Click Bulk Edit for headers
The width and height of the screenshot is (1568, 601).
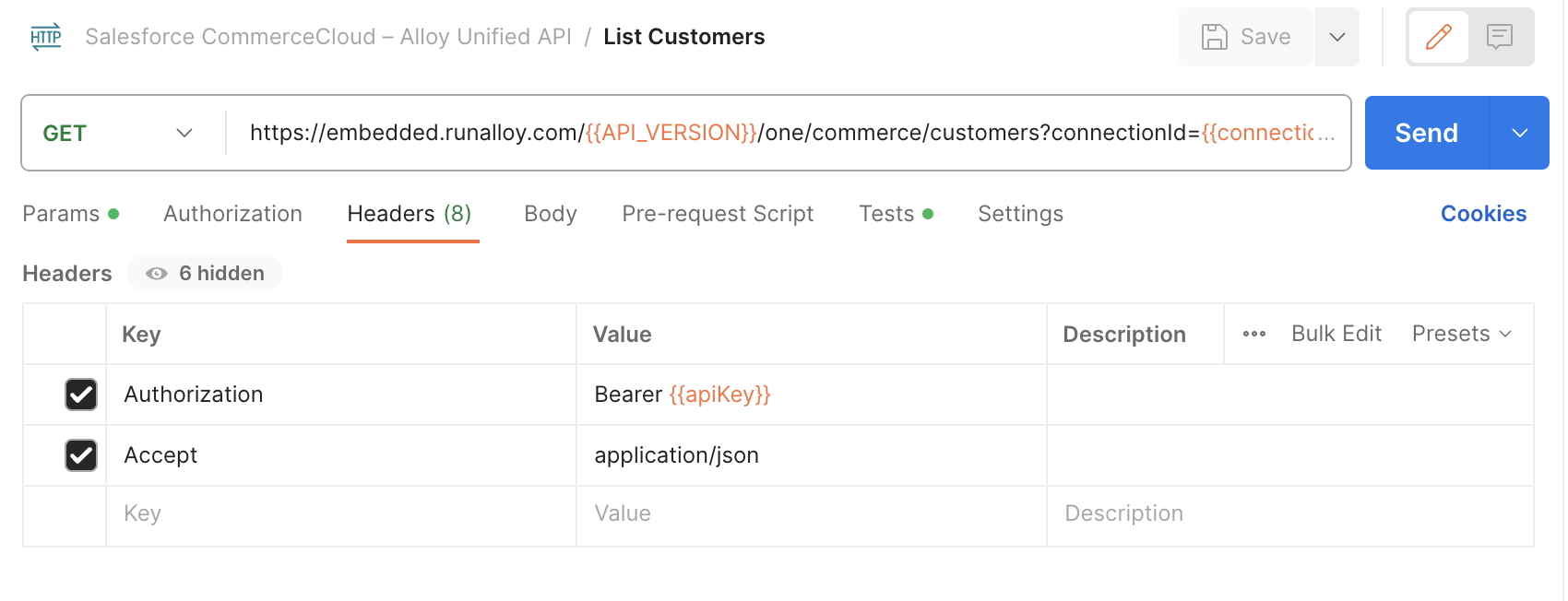coord(1336,334)
